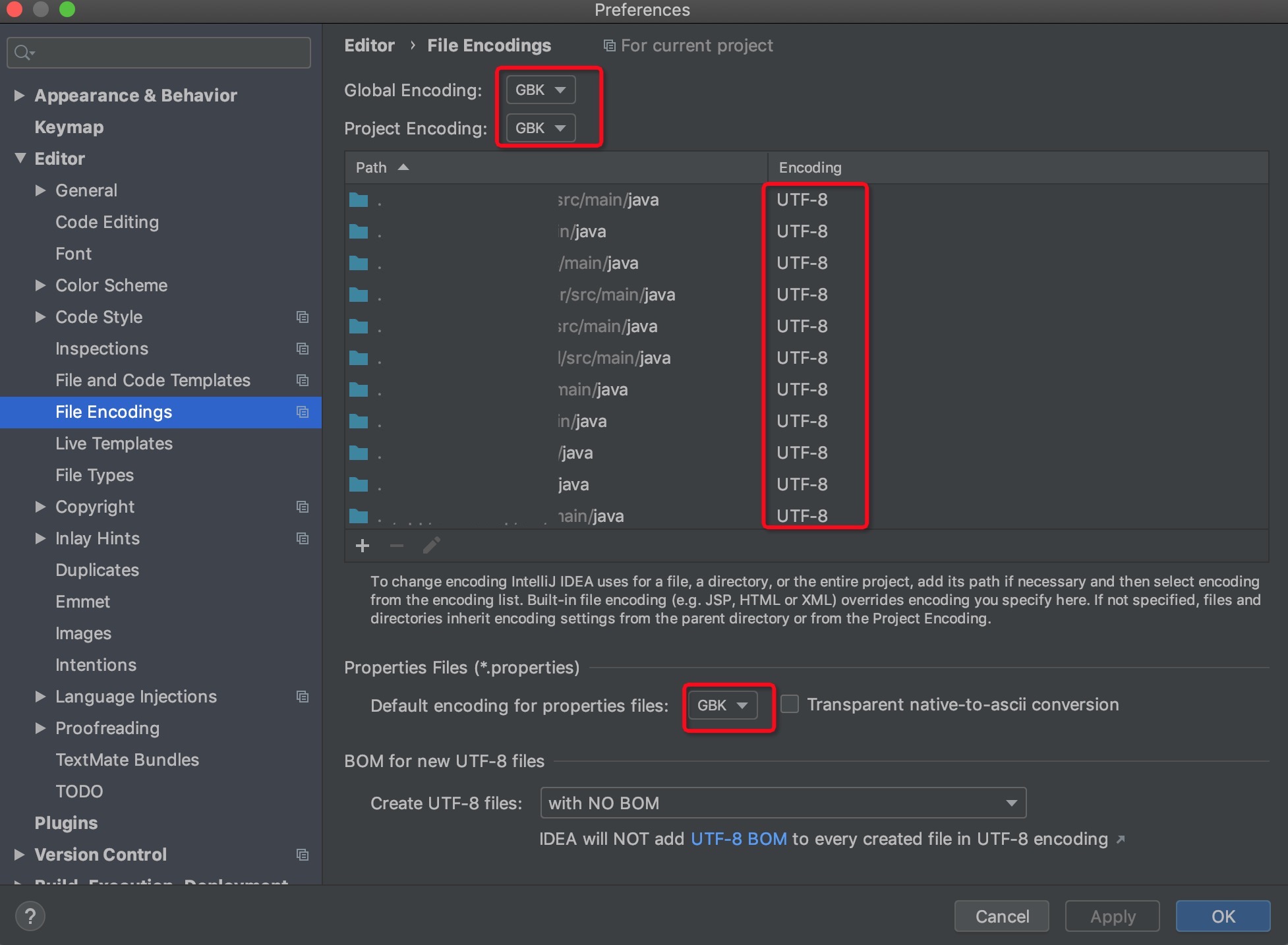Click the edit pencil icon below table
Image resolution: width=1288 pixels, height=945 pixels.
click(x=431, y=546)
